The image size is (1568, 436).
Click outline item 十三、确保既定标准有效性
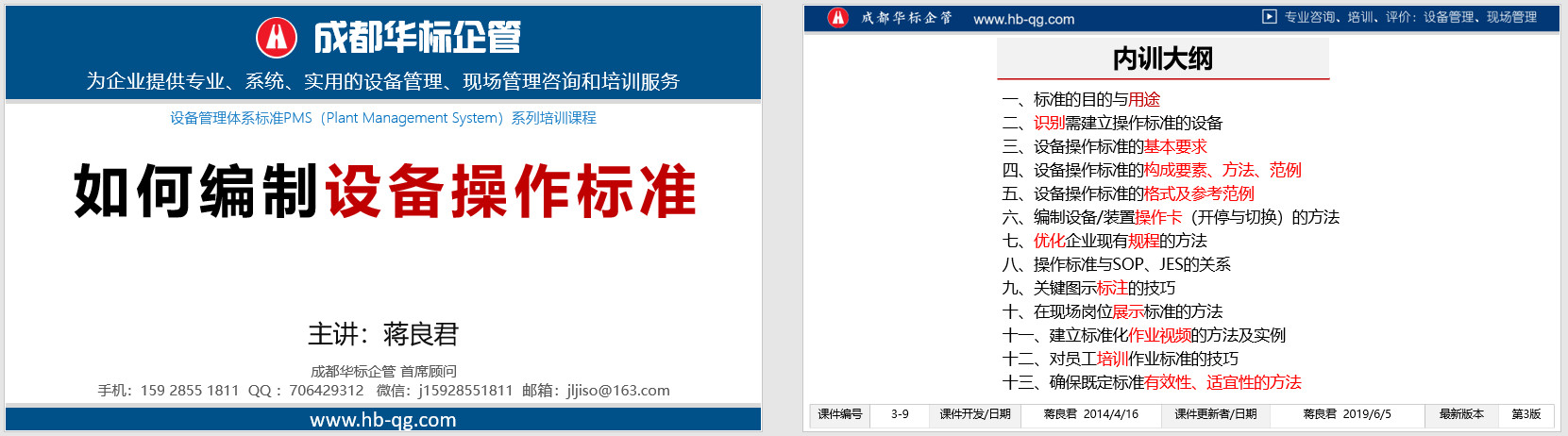[1151, 382]
